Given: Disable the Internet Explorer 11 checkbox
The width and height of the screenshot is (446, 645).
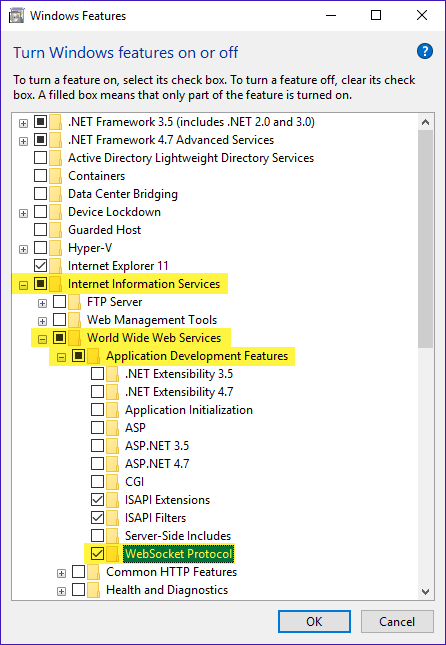Looking at the screenshot, I should tap(40, 266).
